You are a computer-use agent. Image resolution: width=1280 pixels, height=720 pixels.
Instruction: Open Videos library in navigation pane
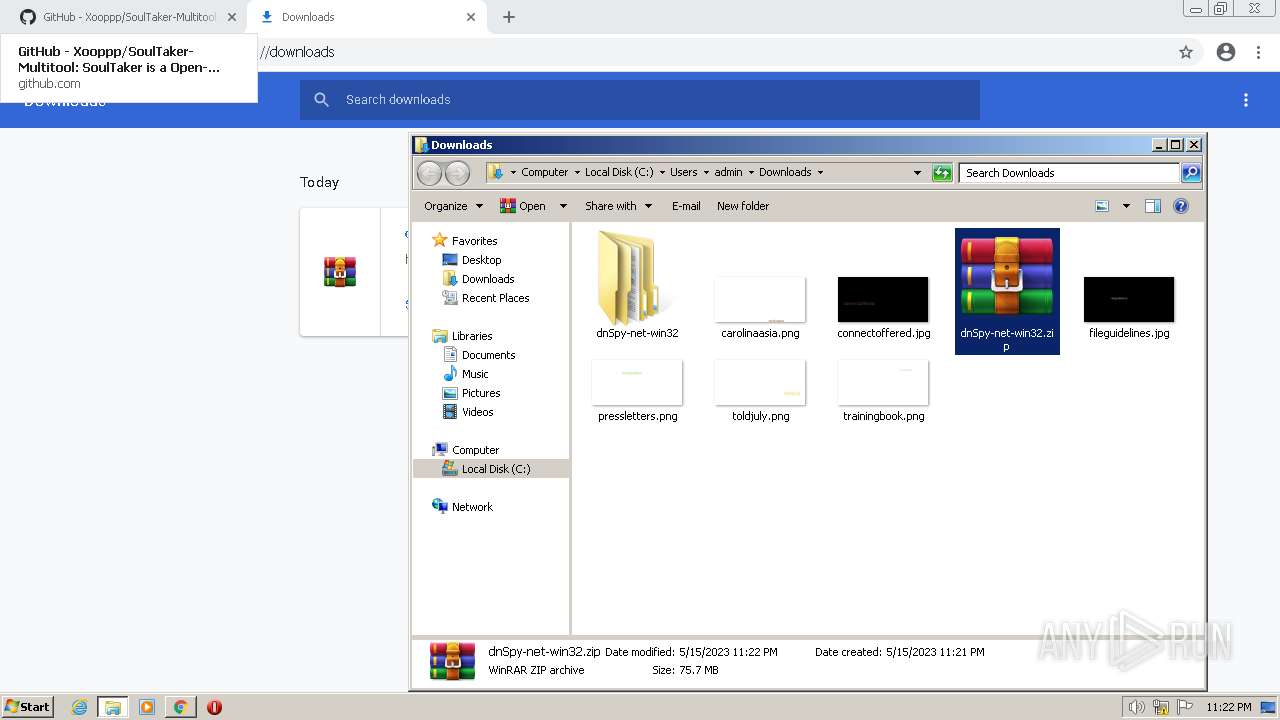tap(477, 412)
